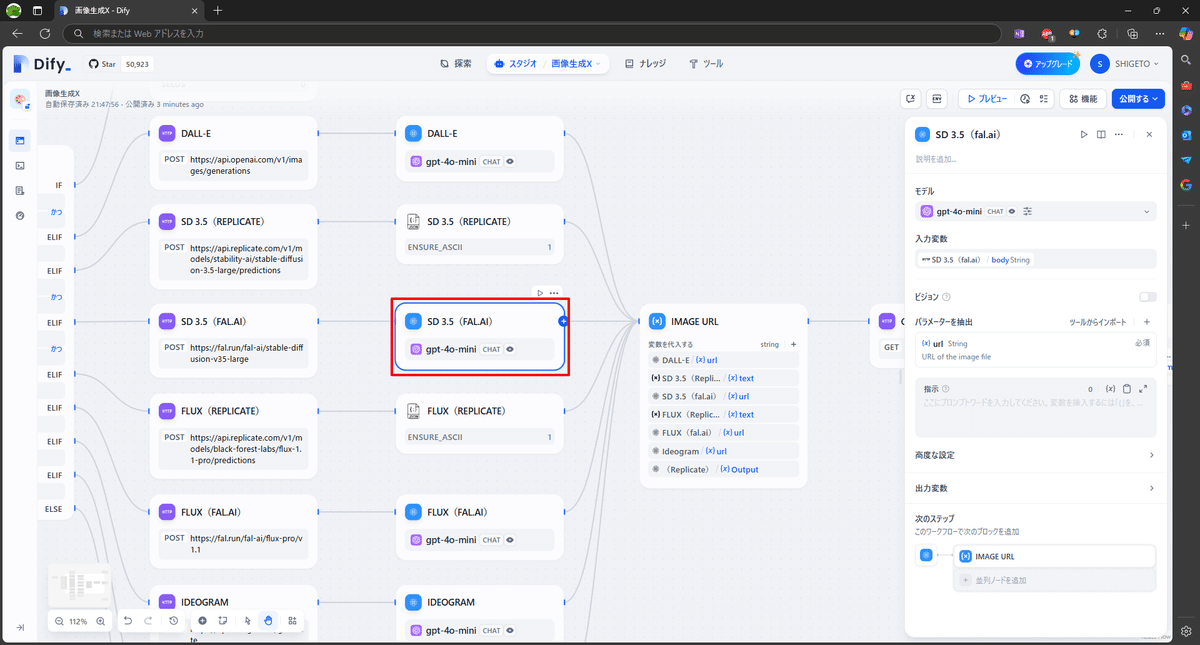The width and height of the screenshot is (1200, 645).
Task: Open the gpt-4o-mini model dropdown
Action: tap(1036, 211)
